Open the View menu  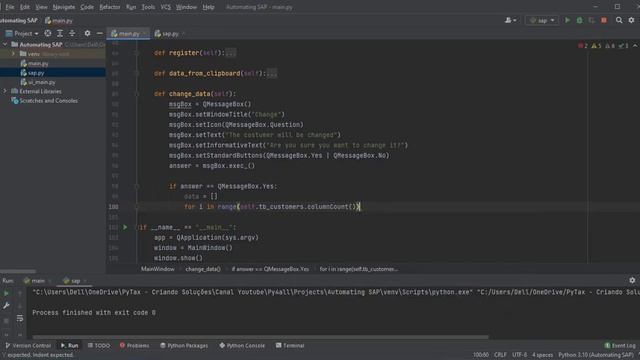pyautogui.click(x=41, y=7)
